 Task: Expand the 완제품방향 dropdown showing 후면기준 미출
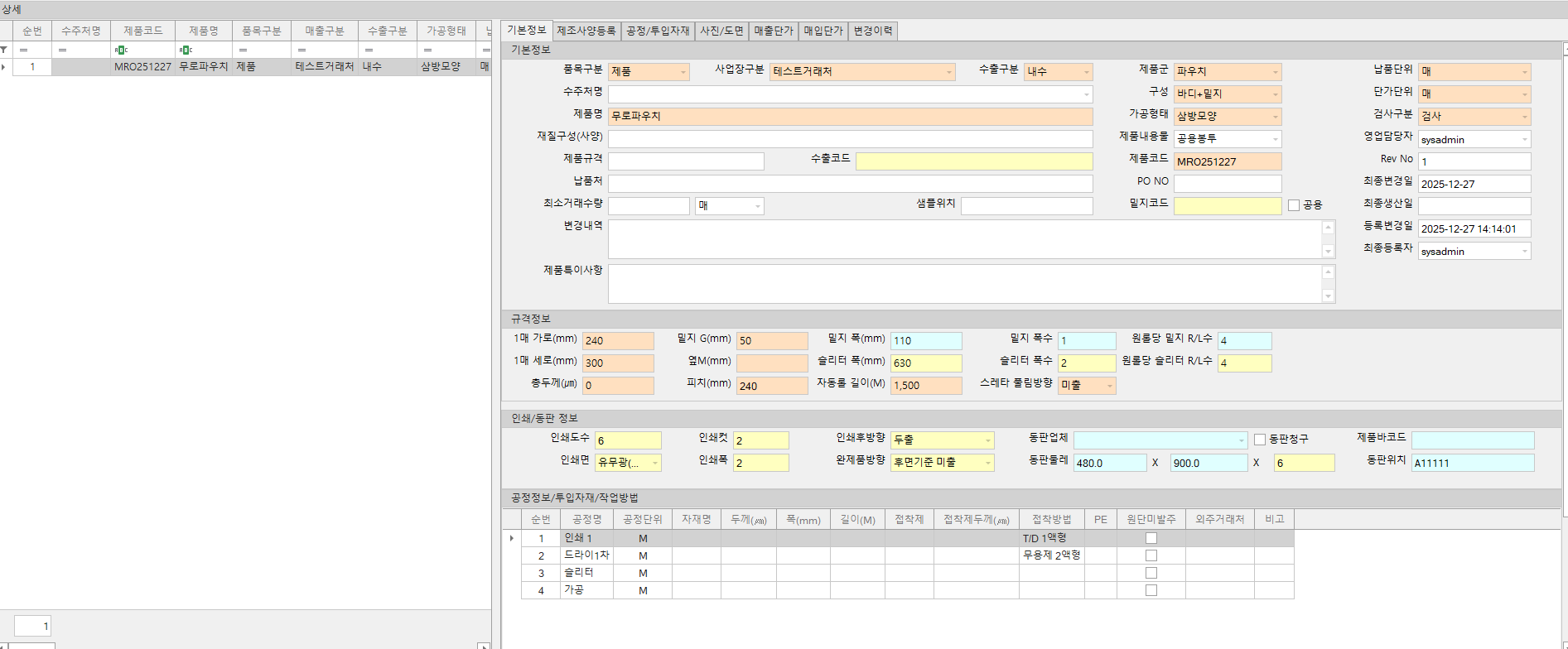point(988,463)
